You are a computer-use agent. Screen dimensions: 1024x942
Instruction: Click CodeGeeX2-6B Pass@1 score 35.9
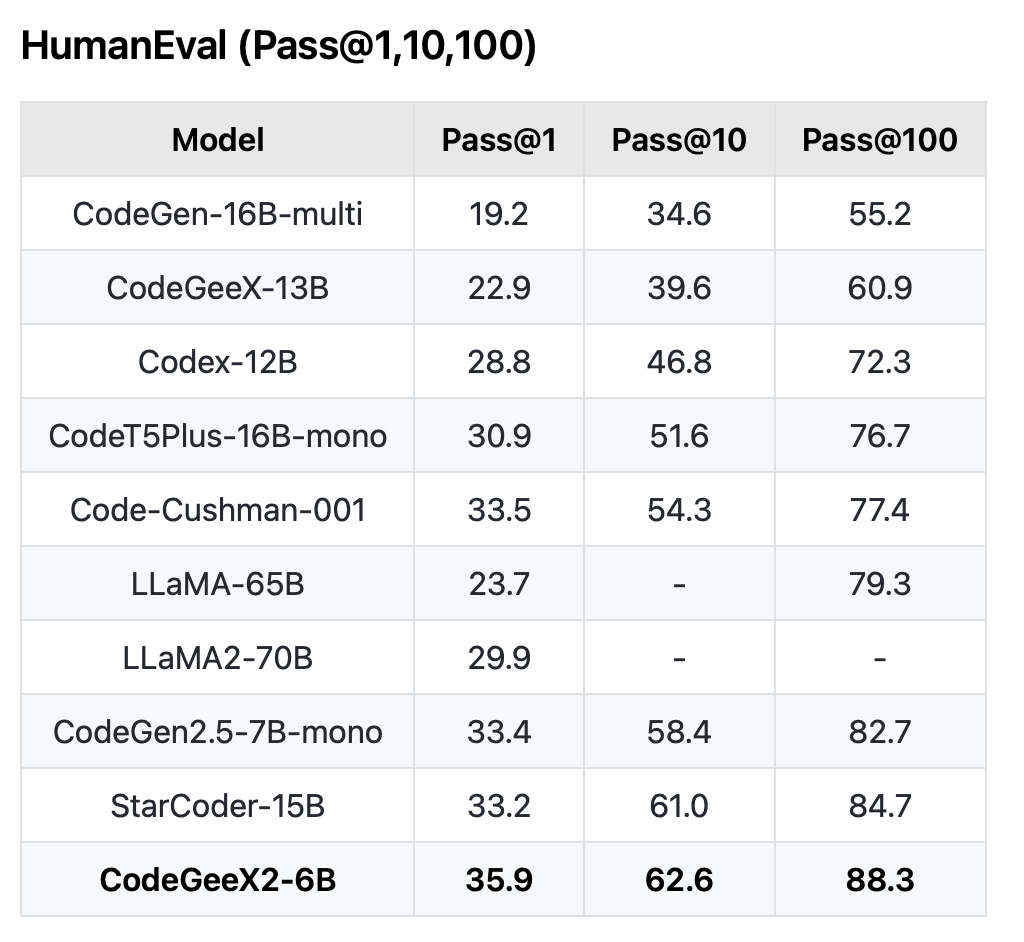click(499, 880)
